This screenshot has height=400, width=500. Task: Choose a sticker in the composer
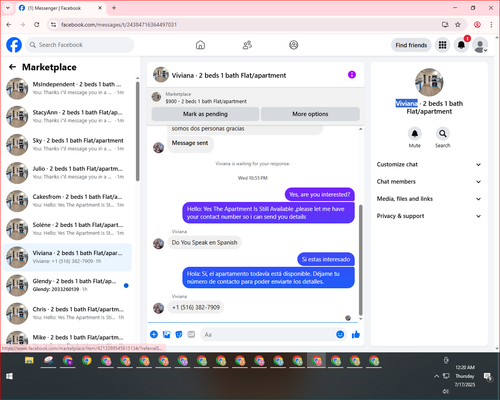tap(179, 334)
